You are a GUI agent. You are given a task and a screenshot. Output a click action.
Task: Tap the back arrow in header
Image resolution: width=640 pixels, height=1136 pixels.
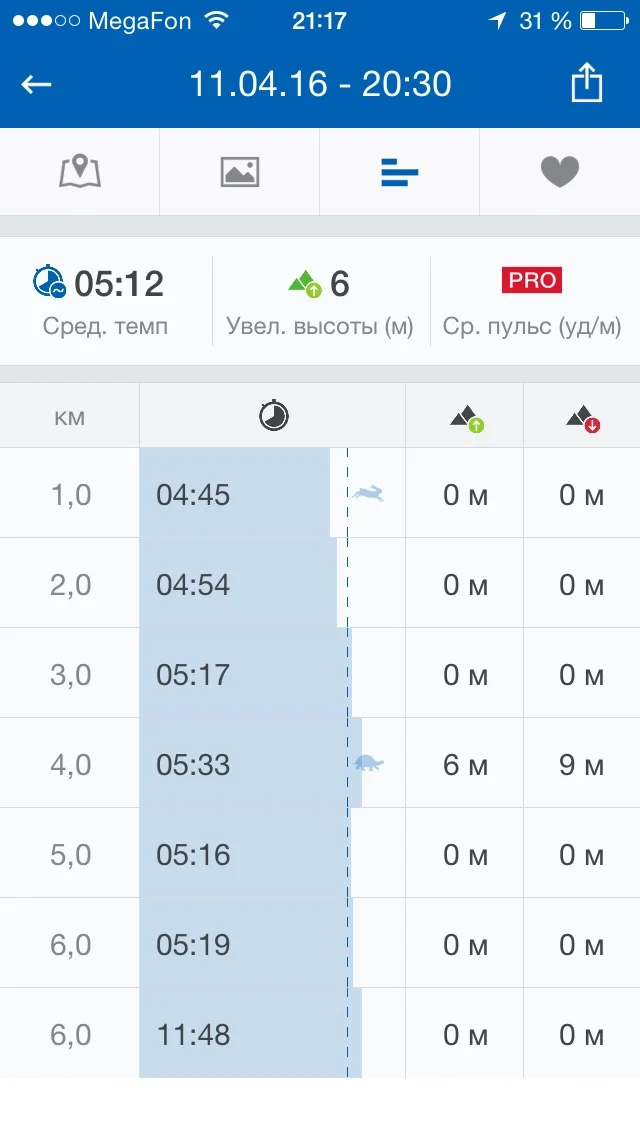pos(37,84)
